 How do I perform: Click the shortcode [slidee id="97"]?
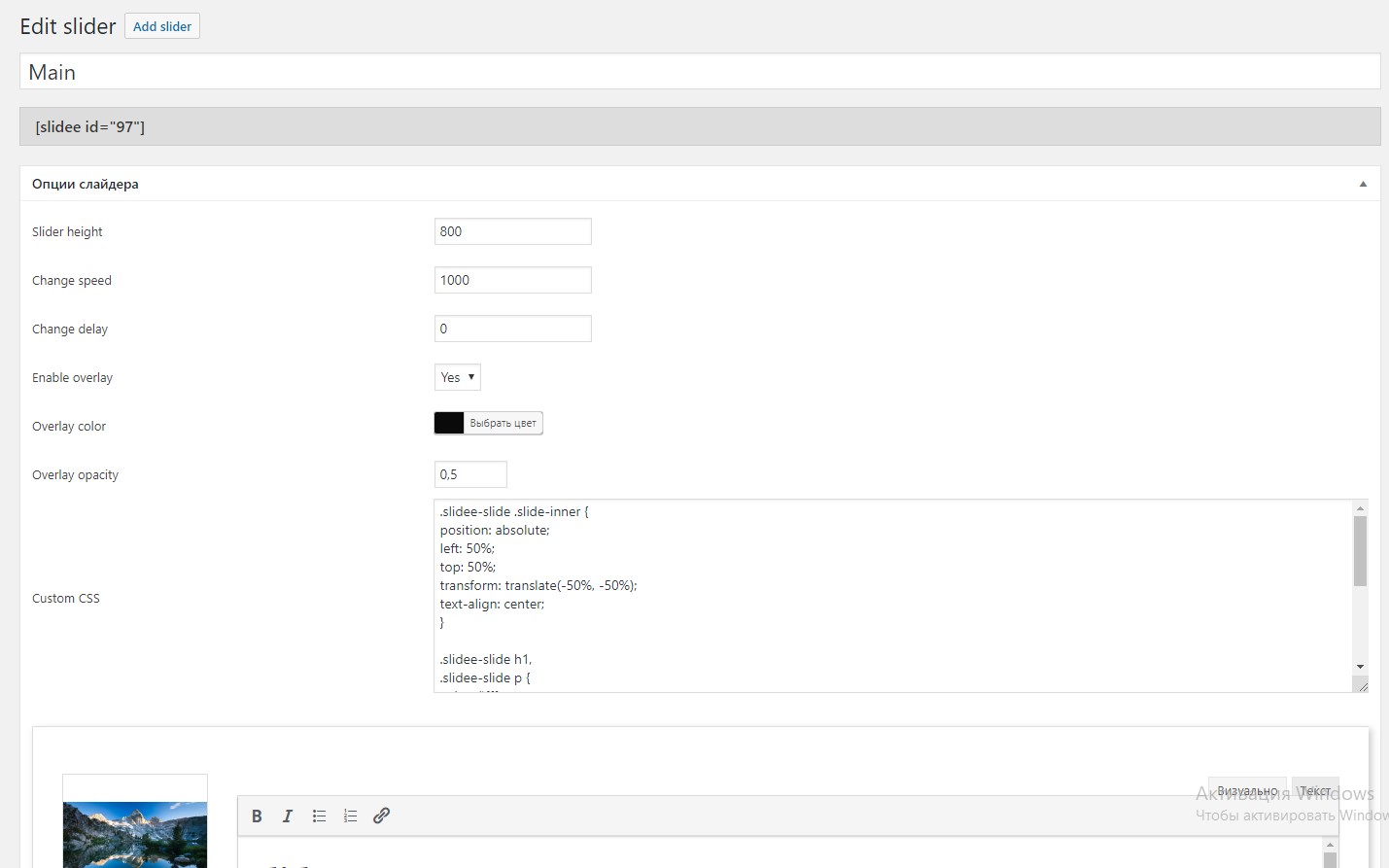89,126
